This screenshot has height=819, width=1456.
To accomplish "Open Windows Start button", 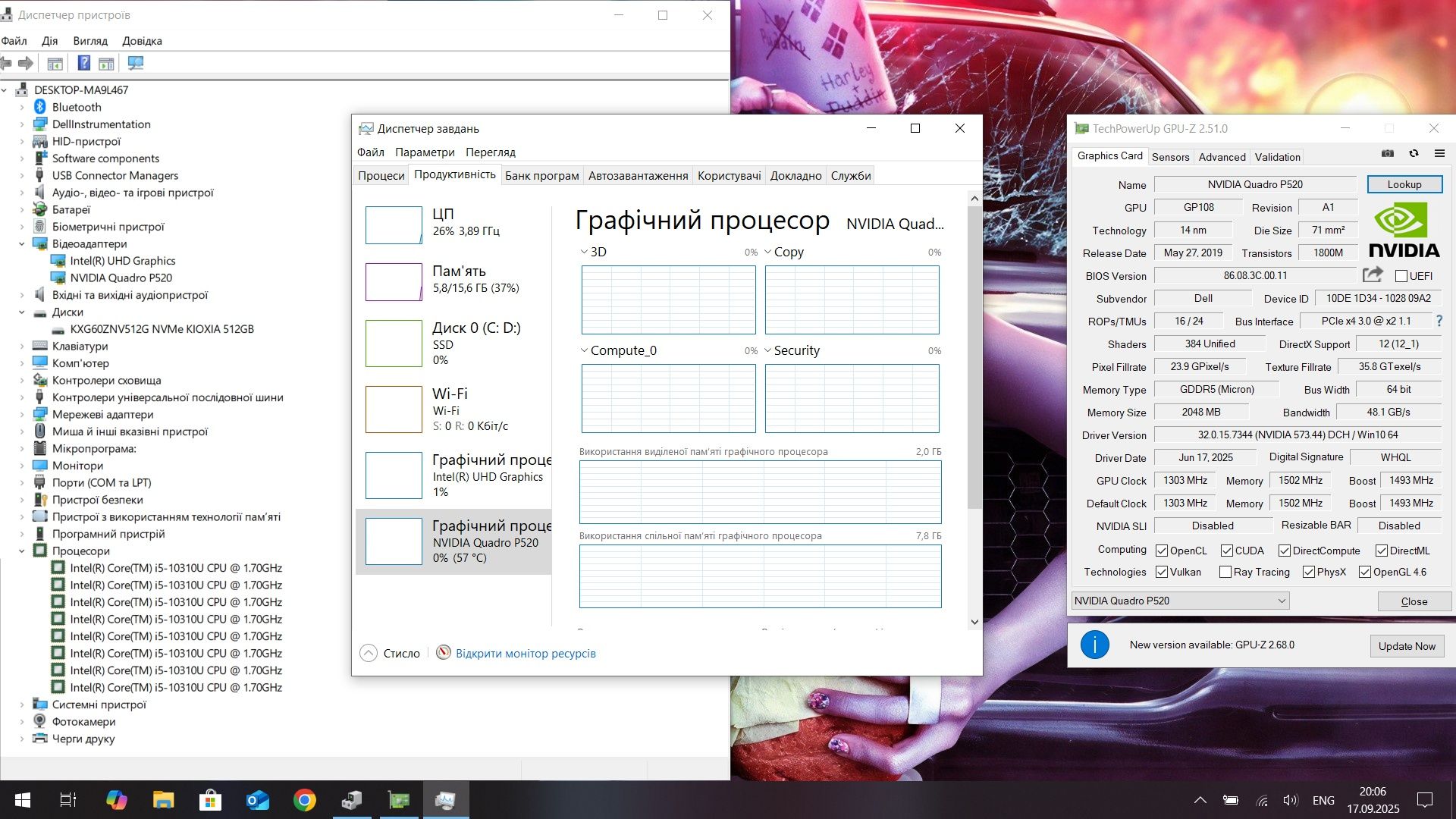I will coord(23,800).
